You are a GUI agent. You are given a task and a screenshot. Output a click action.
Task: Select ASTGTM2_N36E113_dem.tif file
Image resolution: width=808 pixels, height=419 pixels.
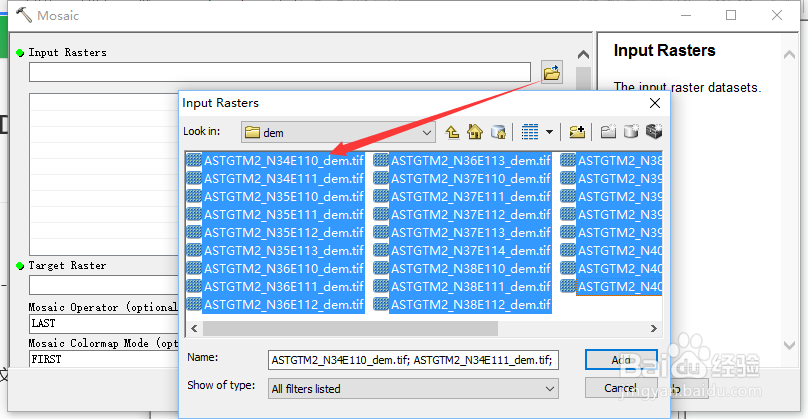470,161
